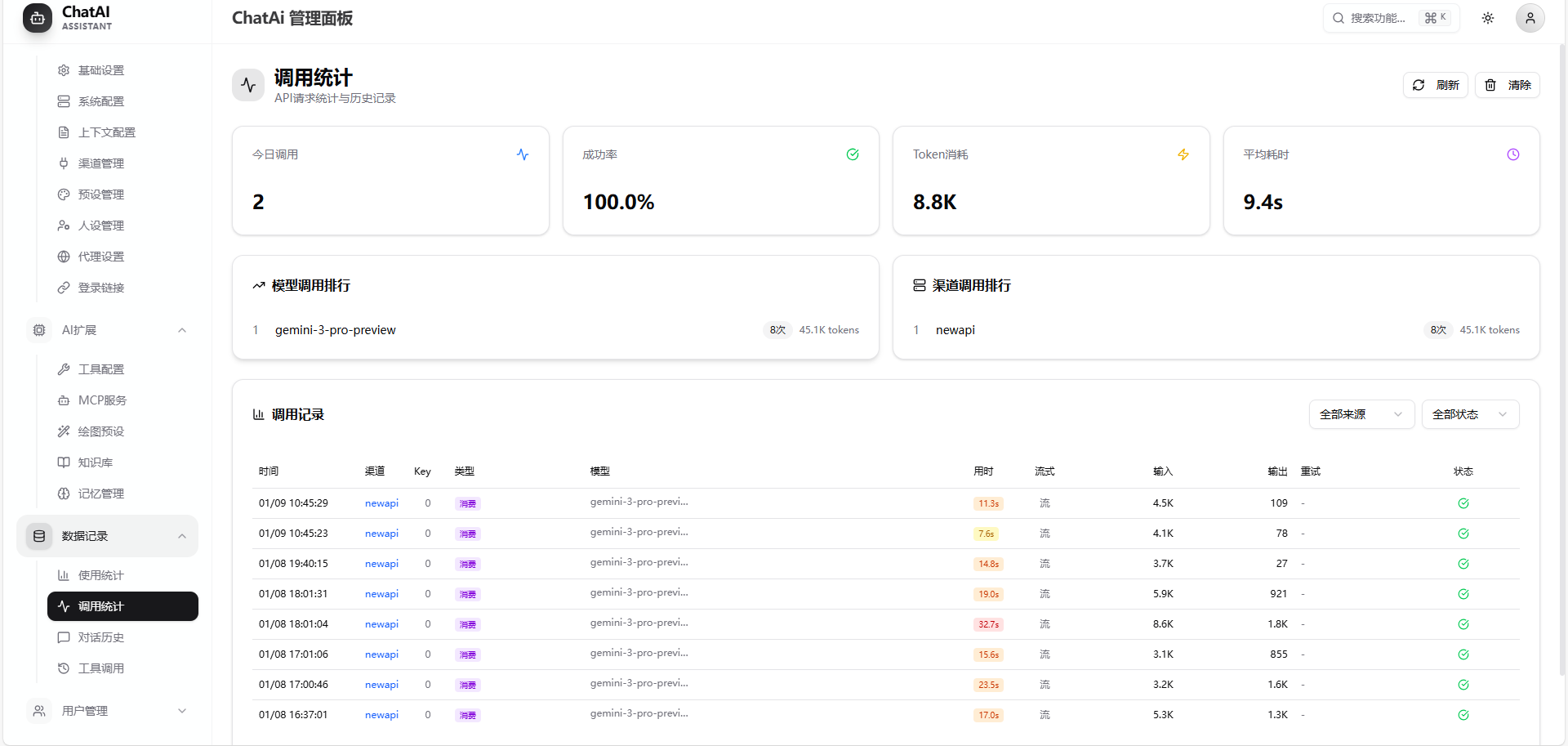Open the 全部状态 status filter dropdown
Viewport: 1568px width, 746px height.
(1469, 414)
